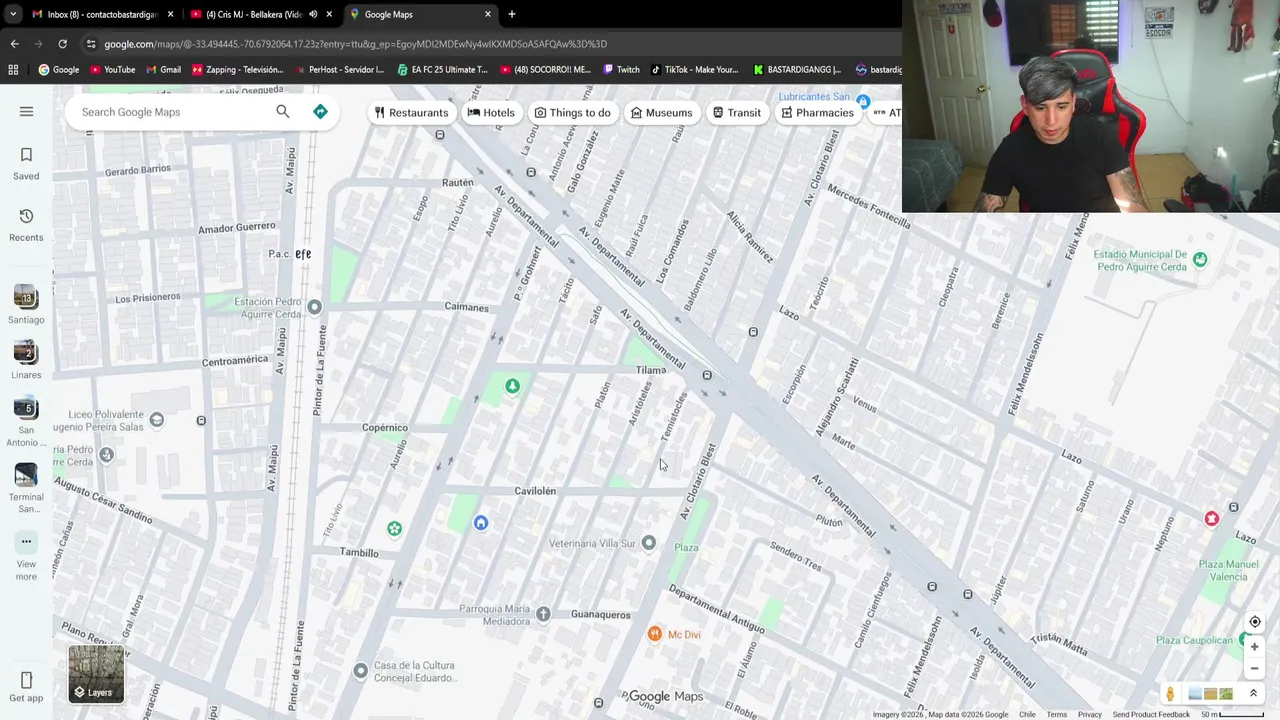The width and height of the screenshot is (1280, 720).
Task: Click Send Product Feedback link
Action: pyautogui.click(x=1150, y=714)
